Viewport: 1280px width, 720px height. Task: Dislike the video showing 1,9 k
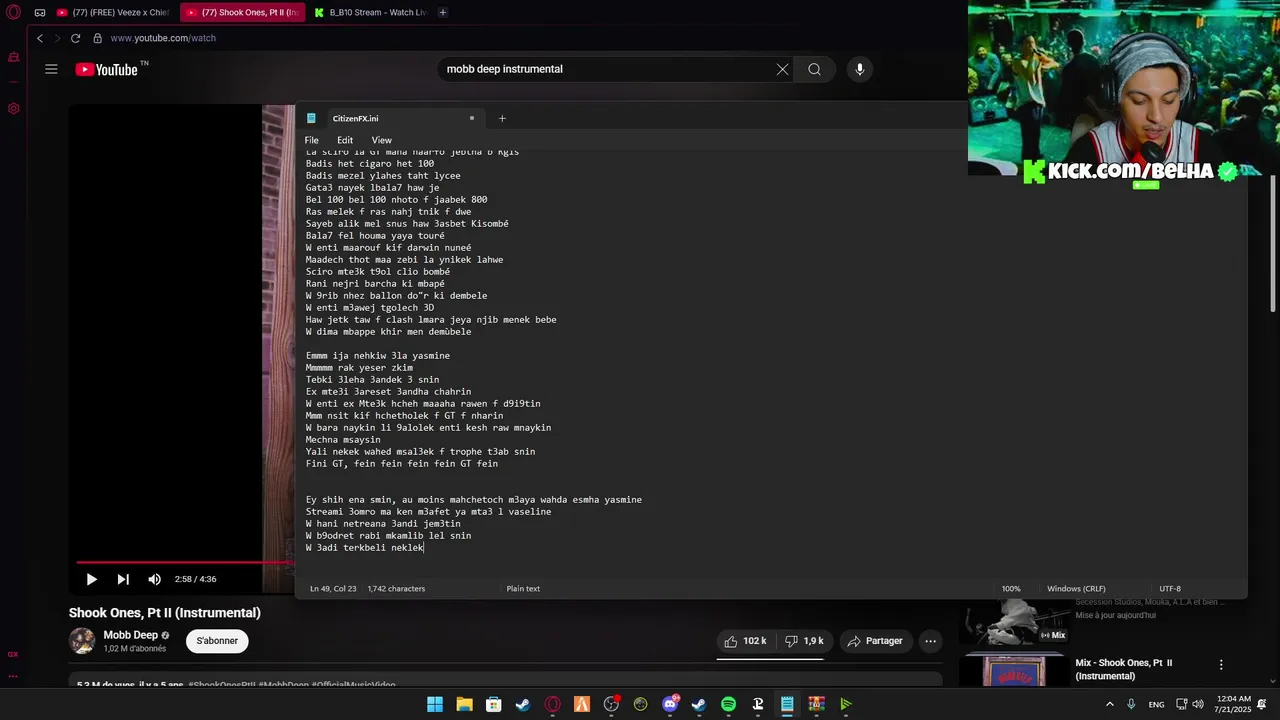[x=805, y=641]
